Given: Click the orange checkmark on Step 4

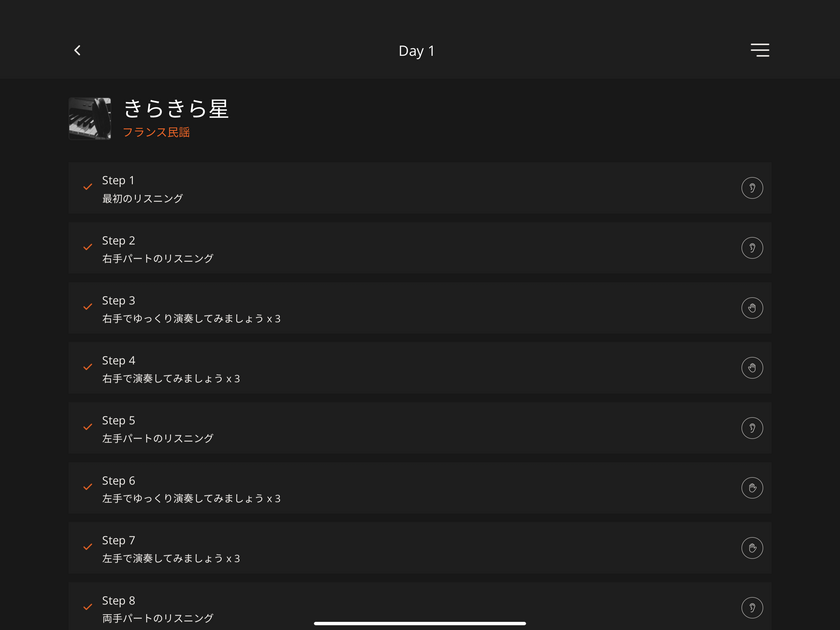Looking at the screenshot, I should pyautogui.click(x=88, y=367).
